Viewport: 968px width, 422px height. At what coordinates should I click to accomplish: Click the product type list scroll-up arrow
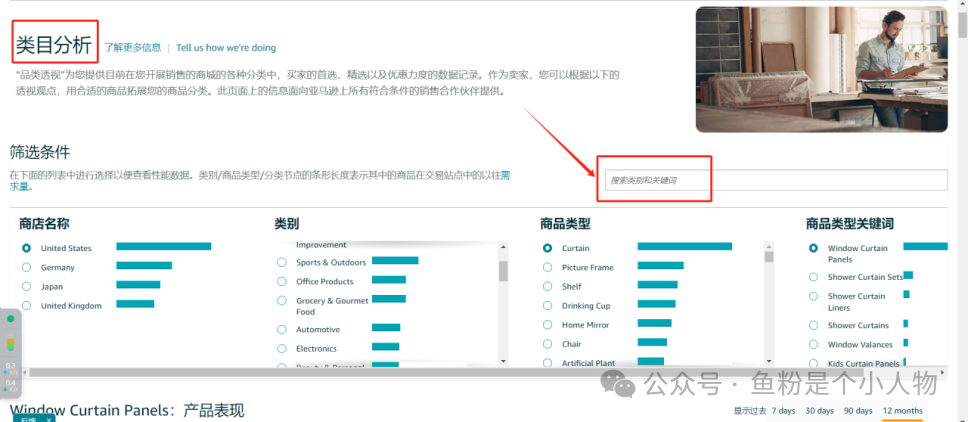(x=769, y=245)
